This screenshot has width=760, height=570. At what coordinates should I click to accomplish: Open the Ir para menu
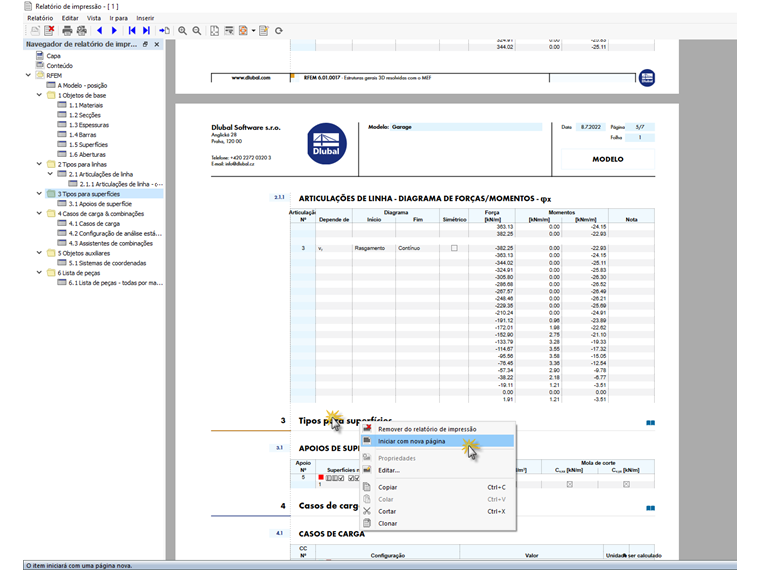coord(118,18)
